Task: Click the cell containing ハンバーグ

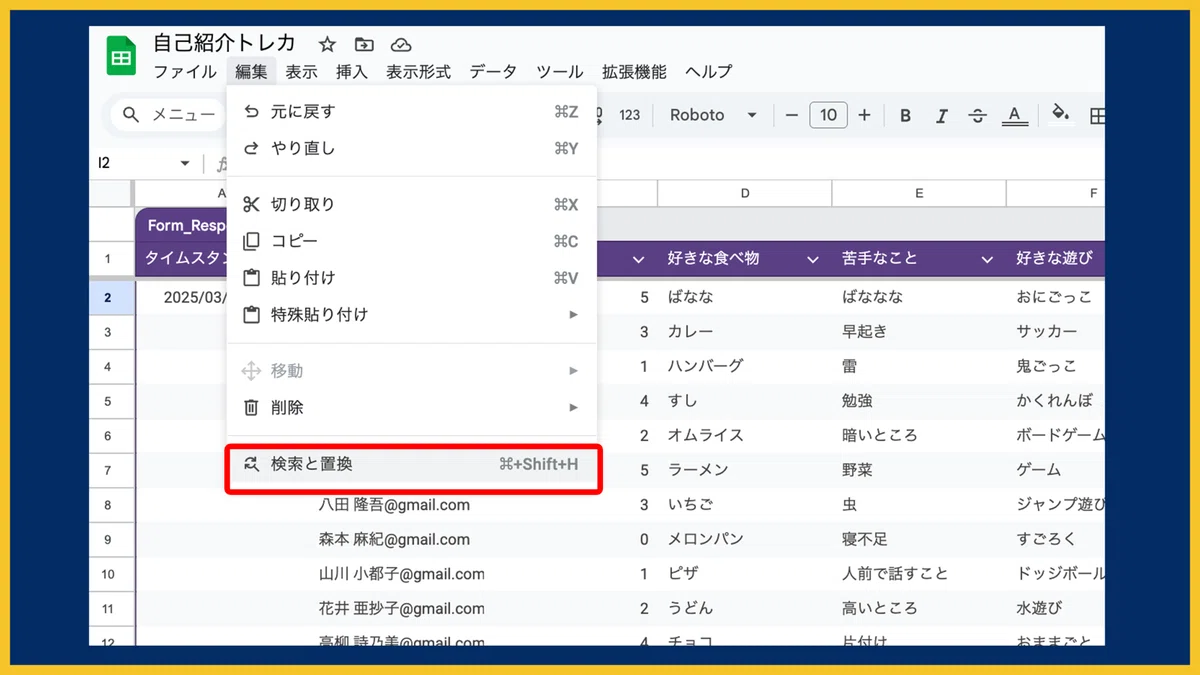Action: click(745, 366)
